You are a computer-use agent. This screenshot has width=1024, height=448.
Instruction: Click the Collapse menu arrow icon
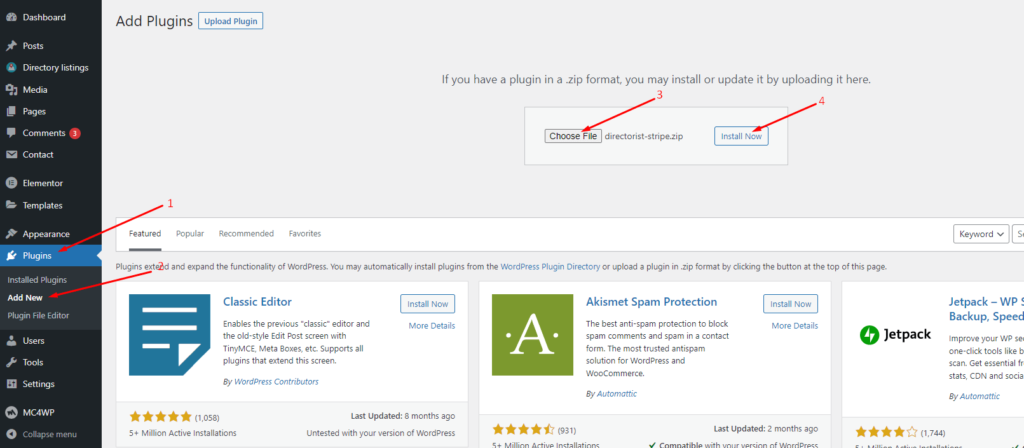pos(11,434)
